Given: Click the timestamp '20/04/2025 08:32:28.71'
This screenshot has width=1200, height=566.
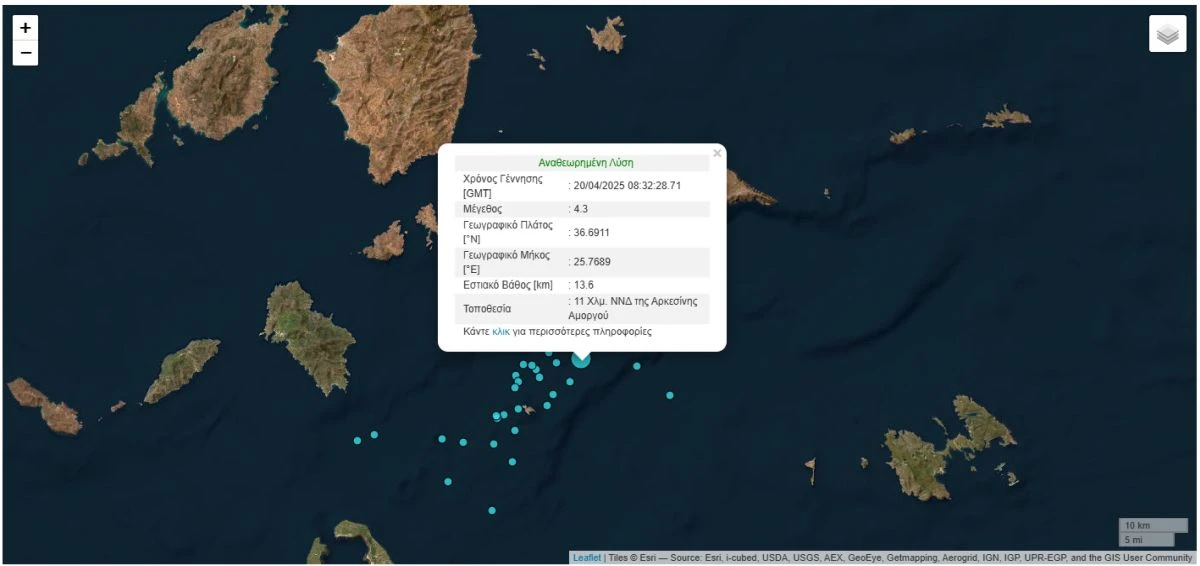Looking at the screenshot, I should (628, 185).
